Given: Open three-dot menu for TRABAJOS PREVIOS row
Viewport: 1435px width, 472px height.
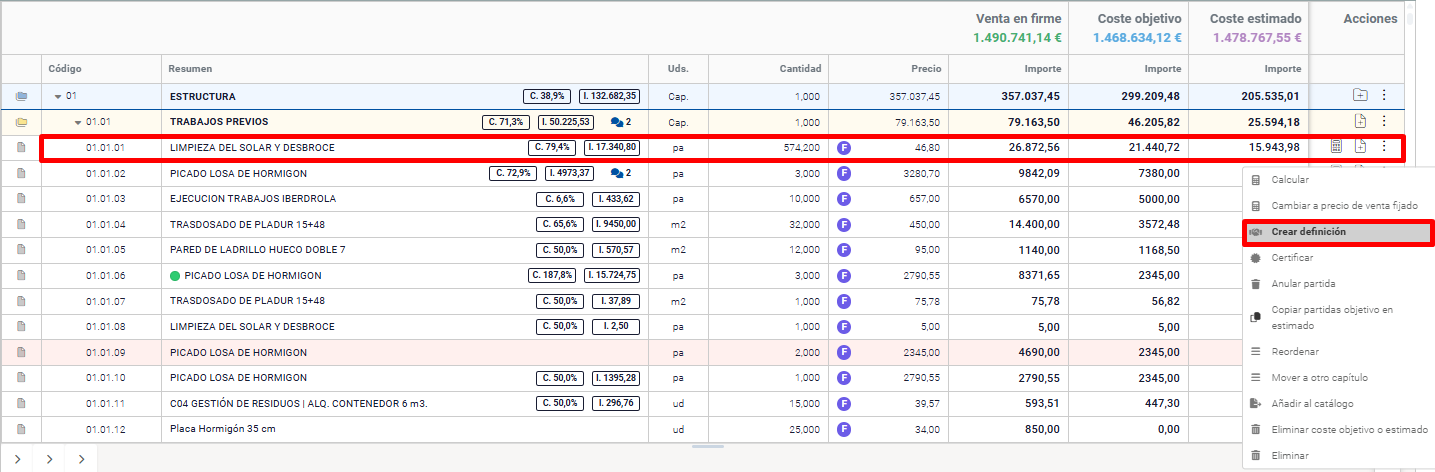Looking at the screenshot, I should click(x=1384, y=122).
